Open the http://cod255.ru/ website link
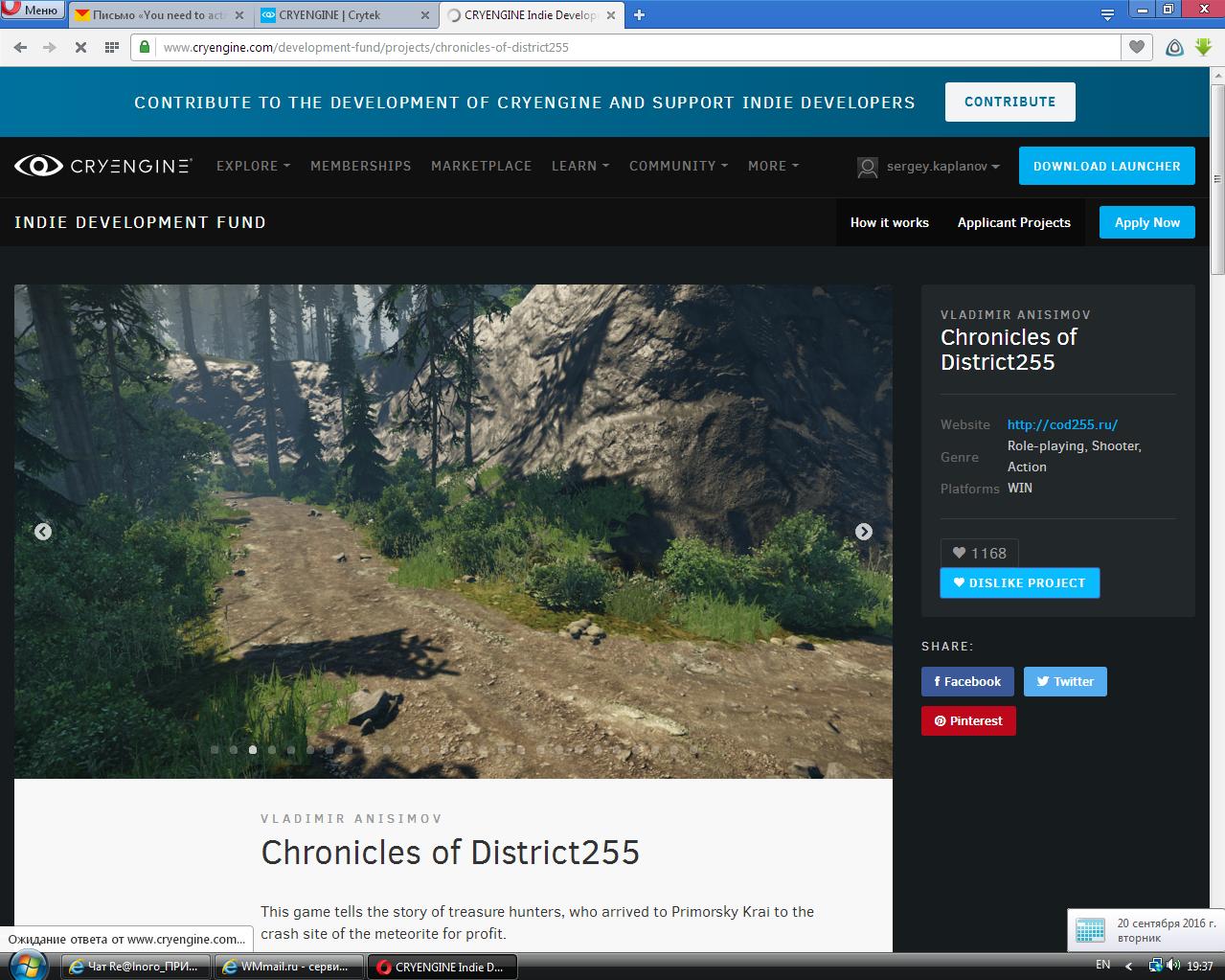The width and height of the screenshot is (1225, 980). point(1062,424)
